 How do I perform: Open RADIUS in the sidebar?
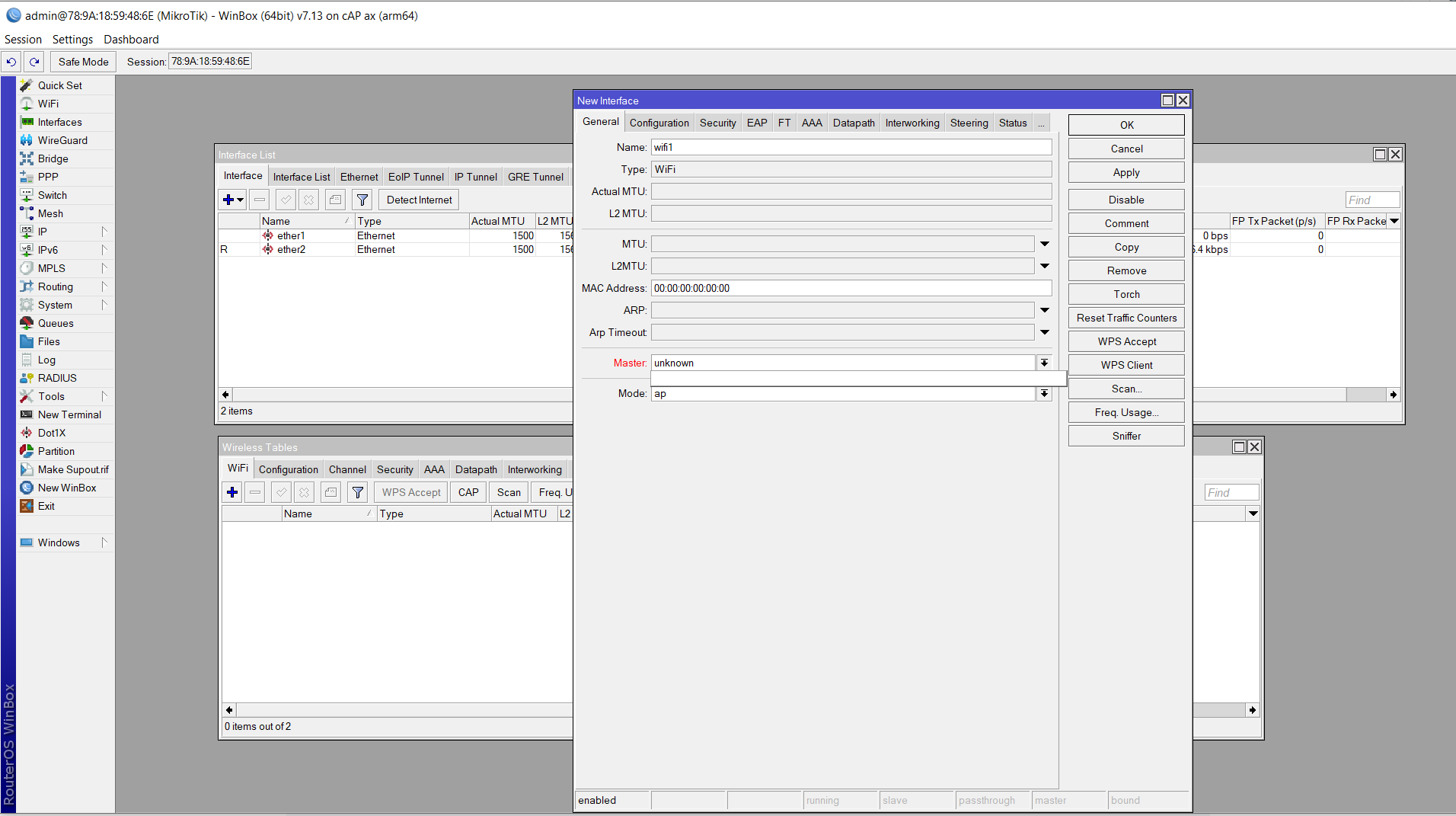point(57,378)
